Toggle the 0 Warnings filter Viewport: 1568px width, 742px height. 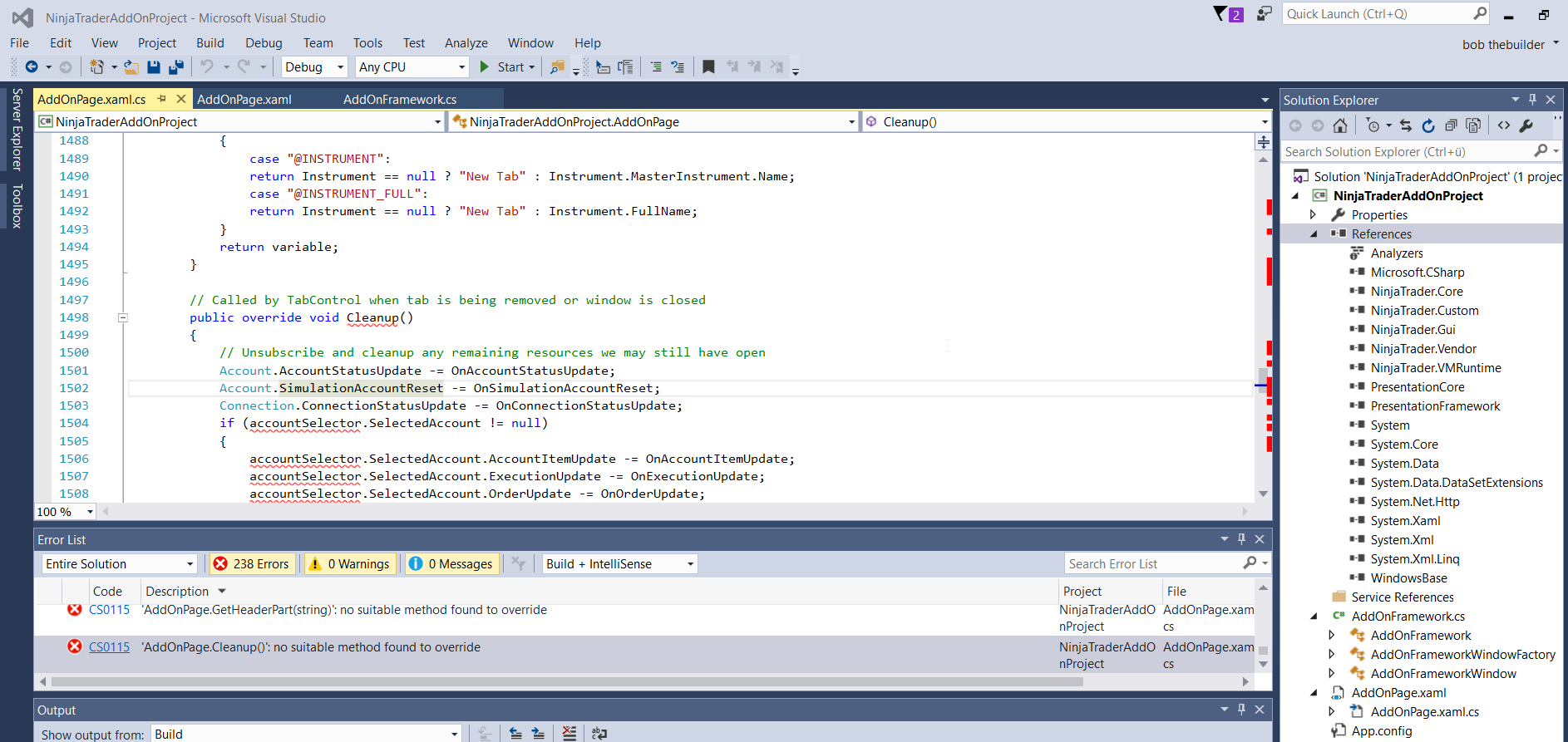[350, 564]
